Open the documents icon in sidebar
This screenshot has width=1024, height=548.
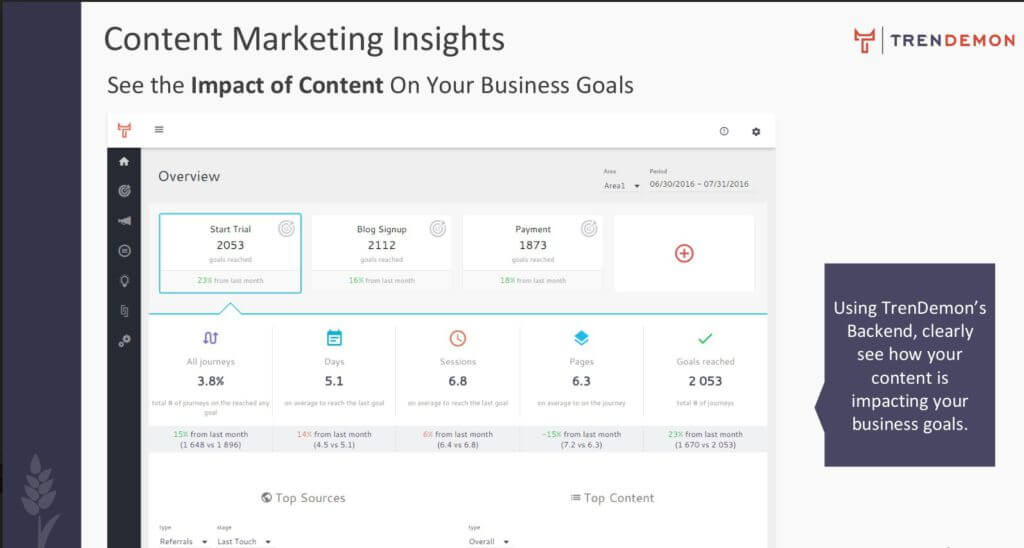point(124,311)
